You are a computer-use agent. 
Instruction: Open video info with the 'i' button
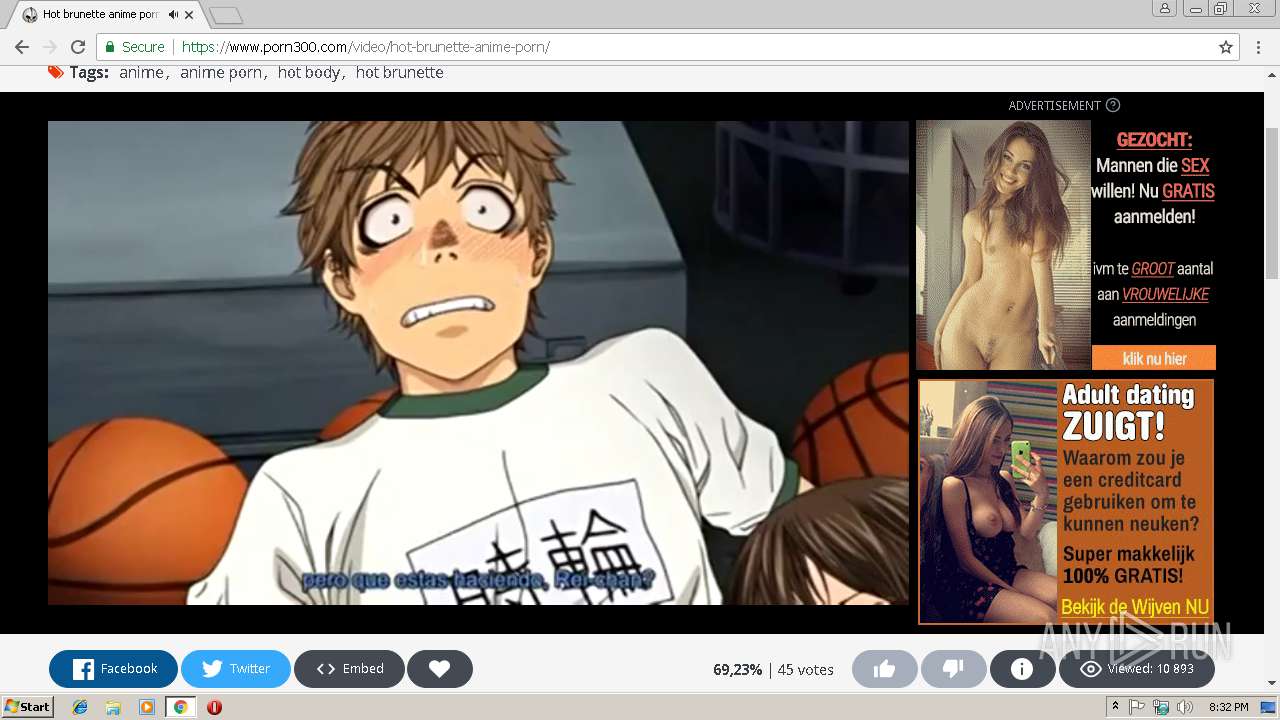1022,669
